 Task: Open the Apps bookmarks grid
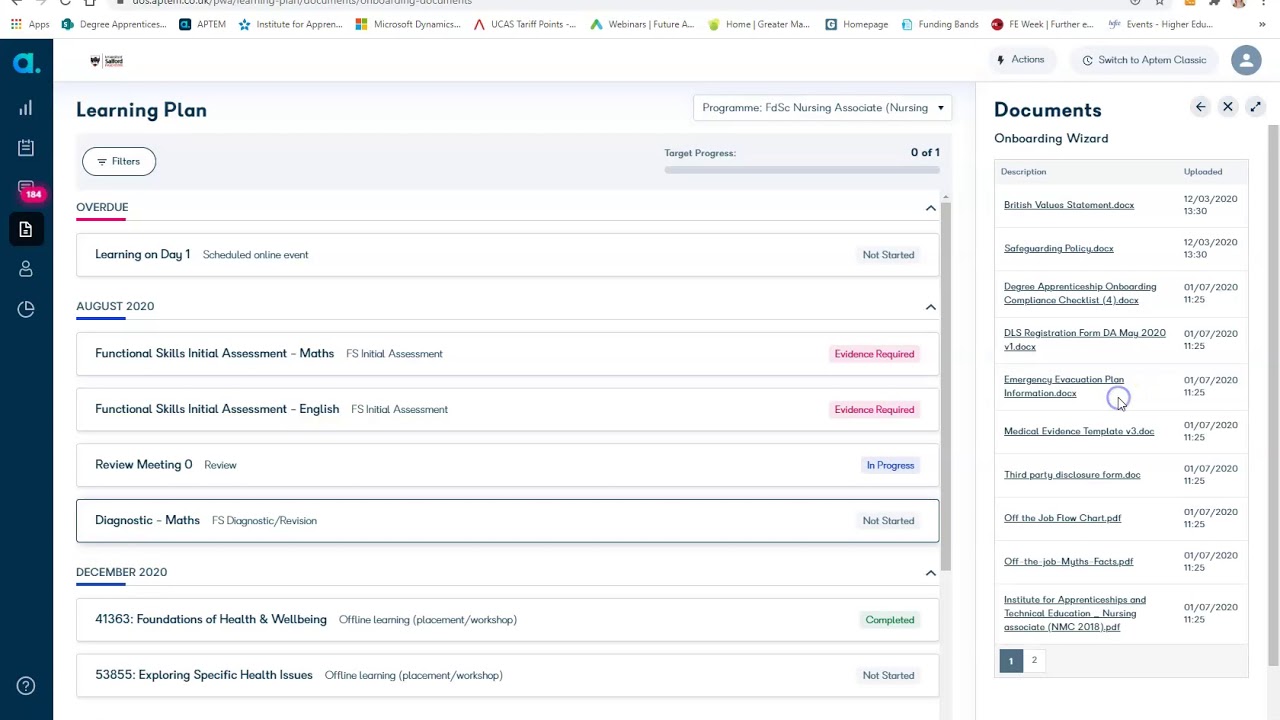[28, 24]
